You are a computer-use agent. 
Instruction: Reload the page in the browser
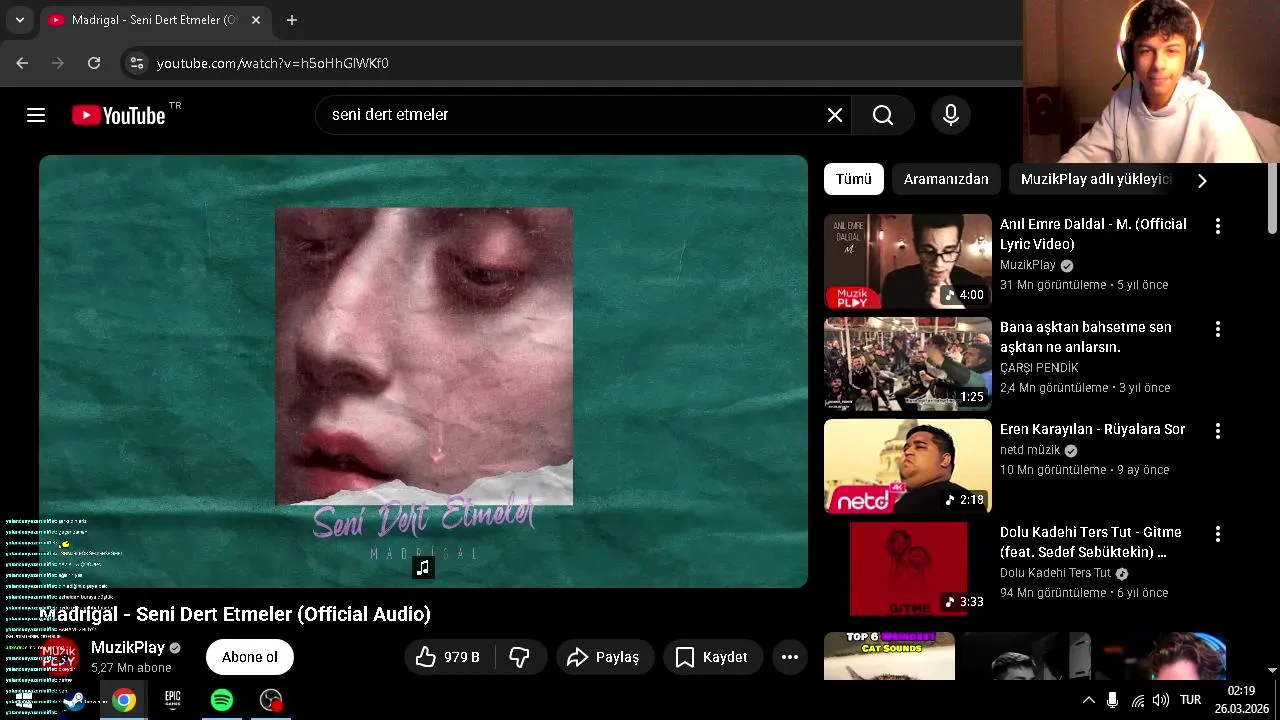coord(94,63)
